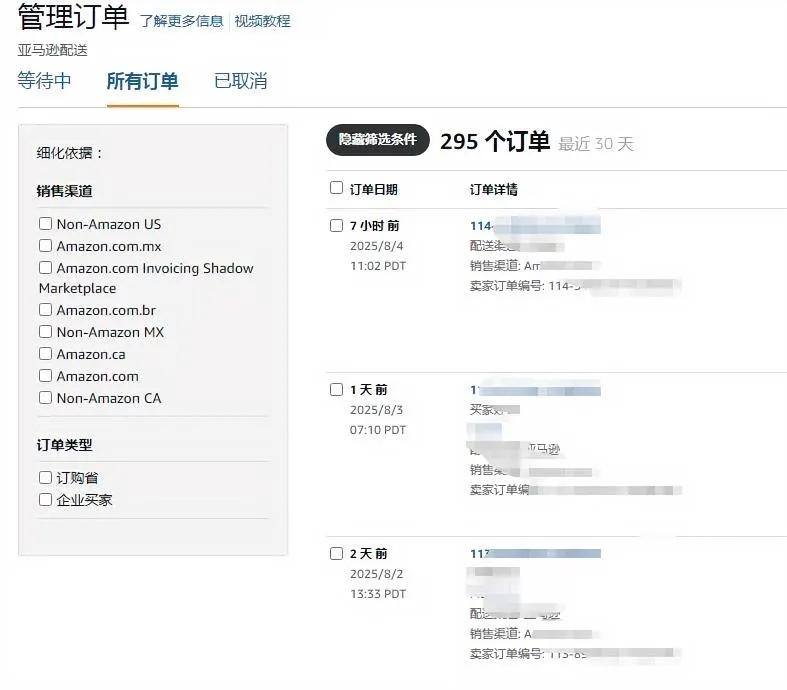Filter orders by Amazon.com checkbox
This screenshot has height=690, width=787.
pyautogui.click(x=45, y=376)
